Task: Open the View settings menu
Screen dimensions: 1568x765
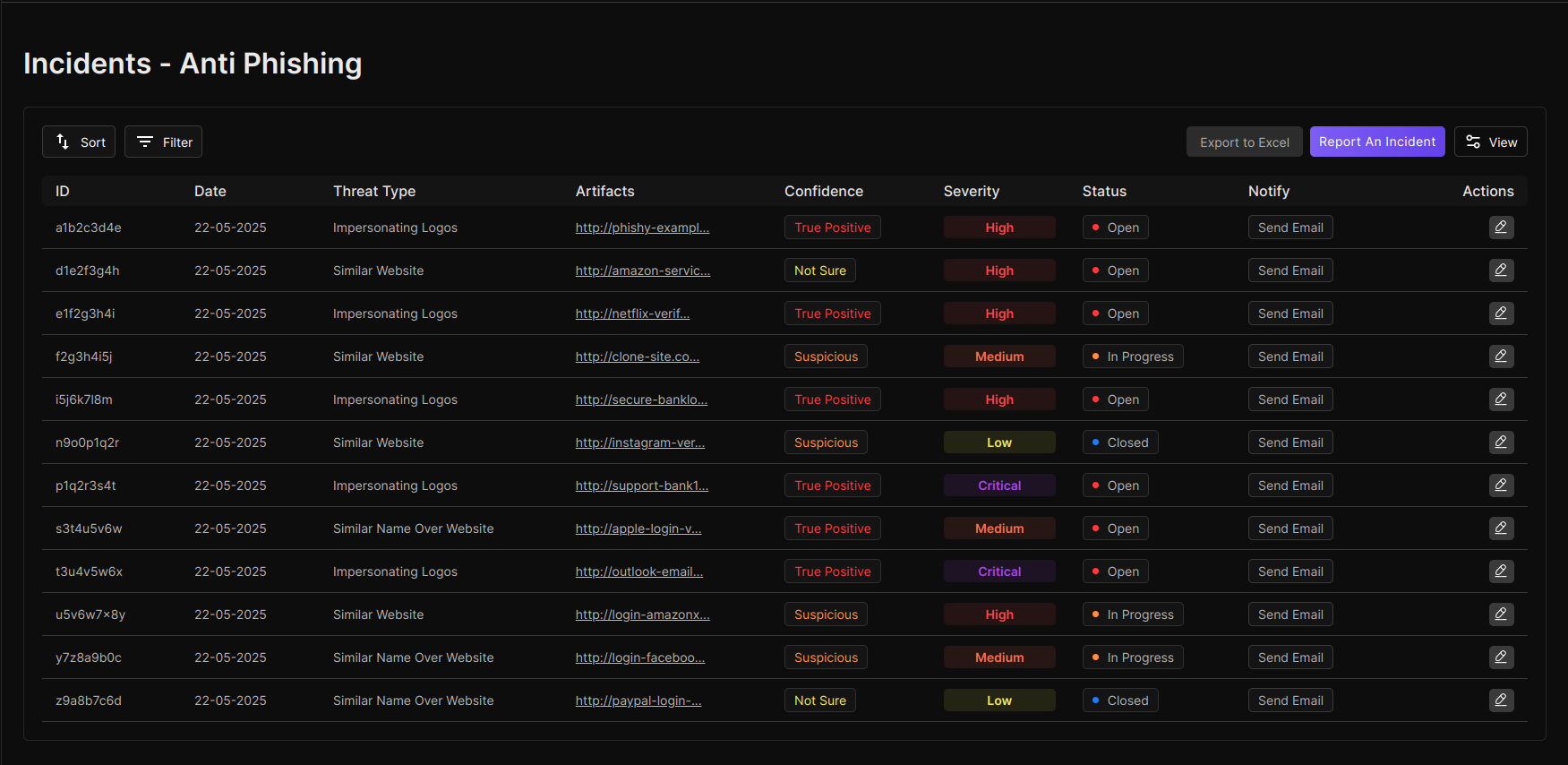Action: click(x=1490, y=142)
